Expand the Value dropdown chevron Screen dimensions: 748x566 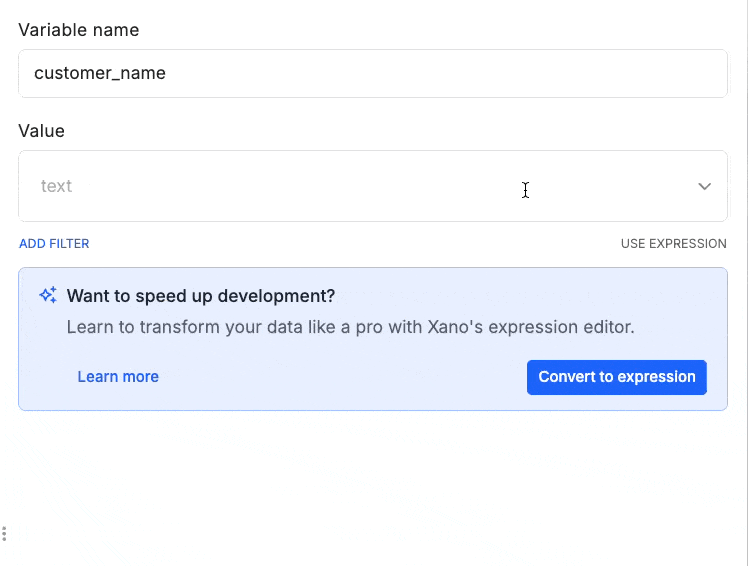click(x=704, y=186)
